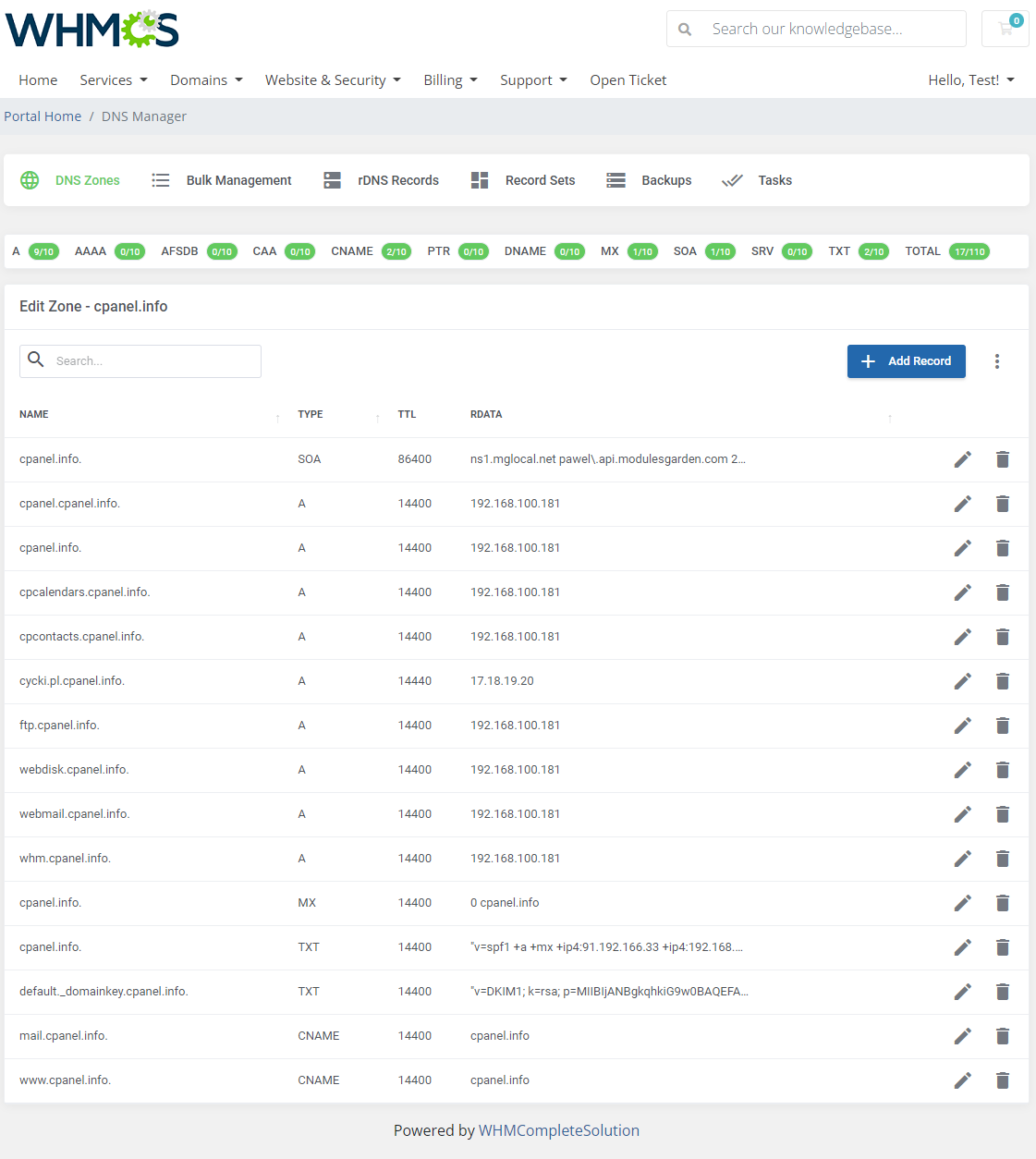Delete the cycki.pl.cpanel.info. record
Viewport: 1036px width, 1159px height.
(1003, 681)
